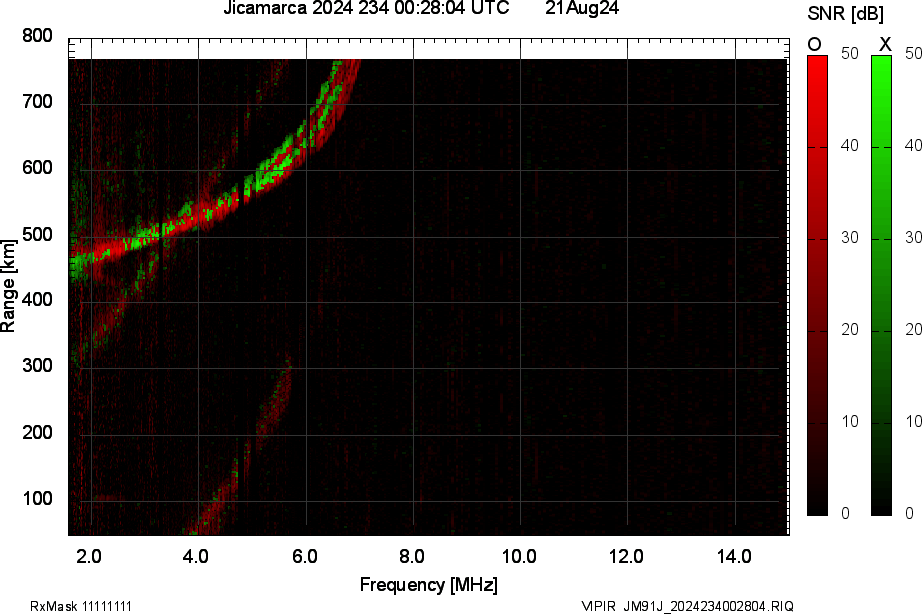
Task: Click the '500' range tick label
Action: (37, 234)
